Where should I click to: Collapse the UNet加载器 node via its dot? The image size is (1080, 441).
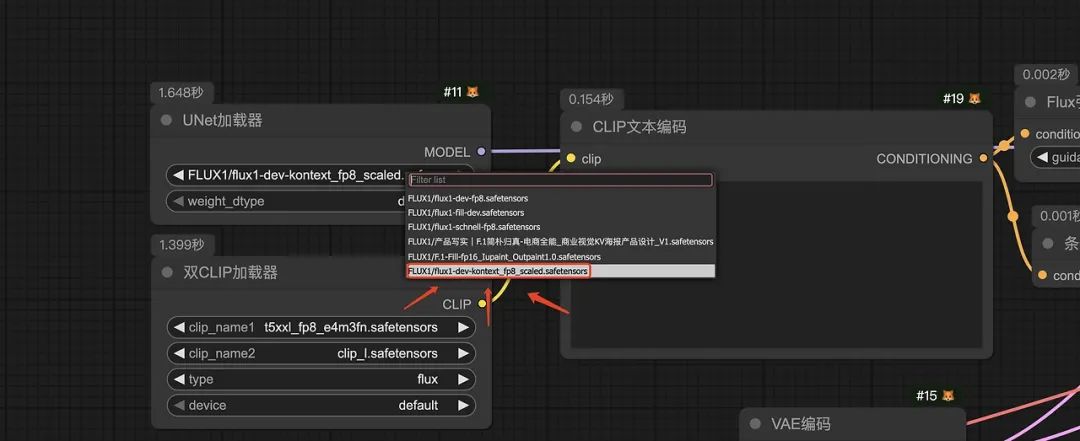pyautogui.click(x=166, y=121)
